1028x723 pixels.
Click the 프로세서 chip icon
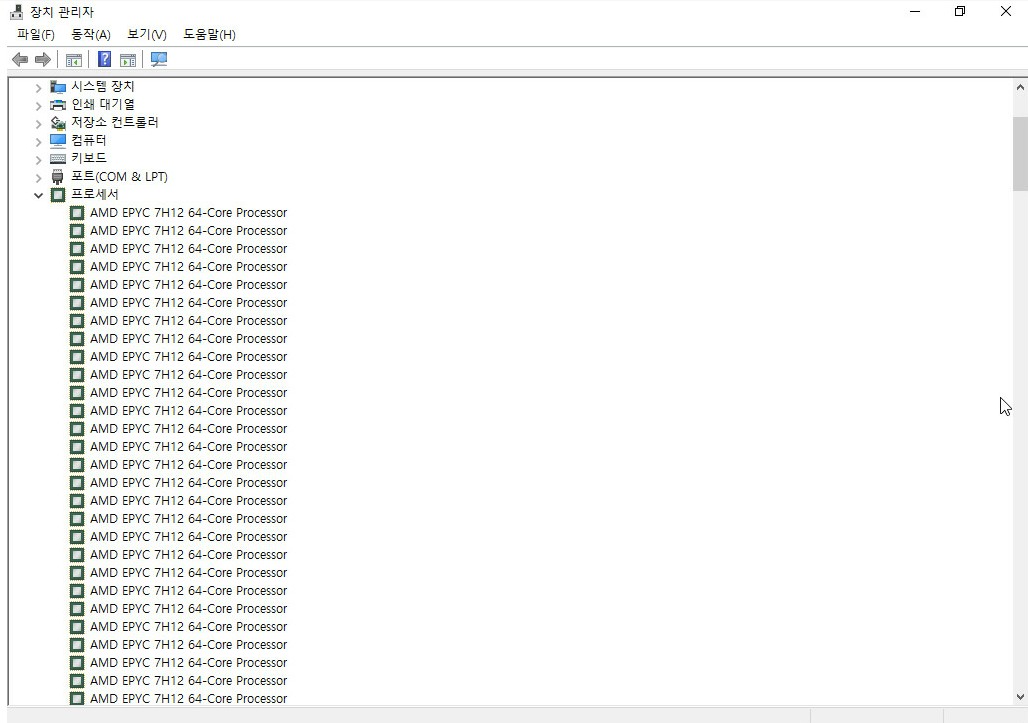click(x=58, y=195)
